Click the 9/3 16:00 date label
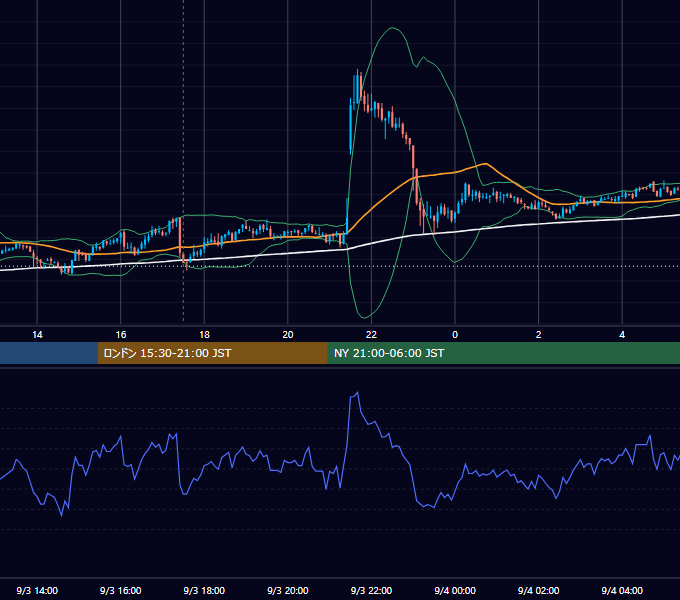This screenshot has width=680, height=600. tap(121, 590)
